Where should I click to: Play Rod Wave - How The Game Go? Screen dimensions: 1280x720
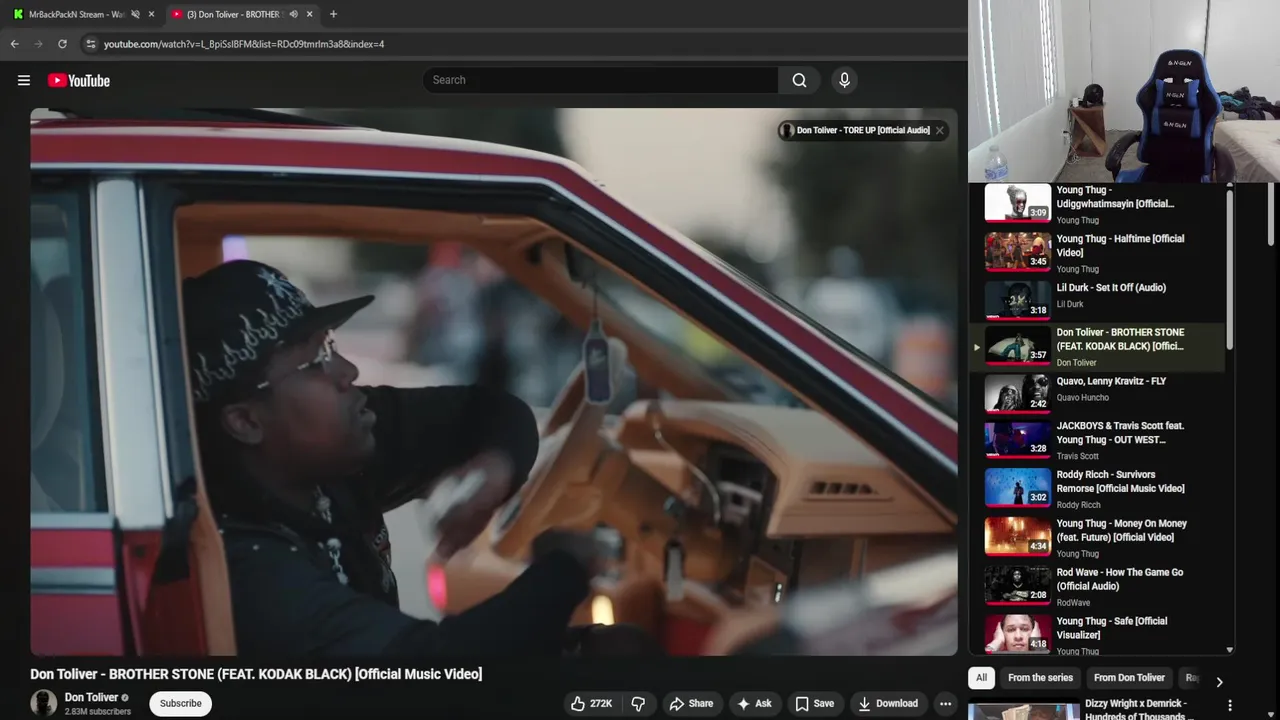click(x=1100, y=587)
